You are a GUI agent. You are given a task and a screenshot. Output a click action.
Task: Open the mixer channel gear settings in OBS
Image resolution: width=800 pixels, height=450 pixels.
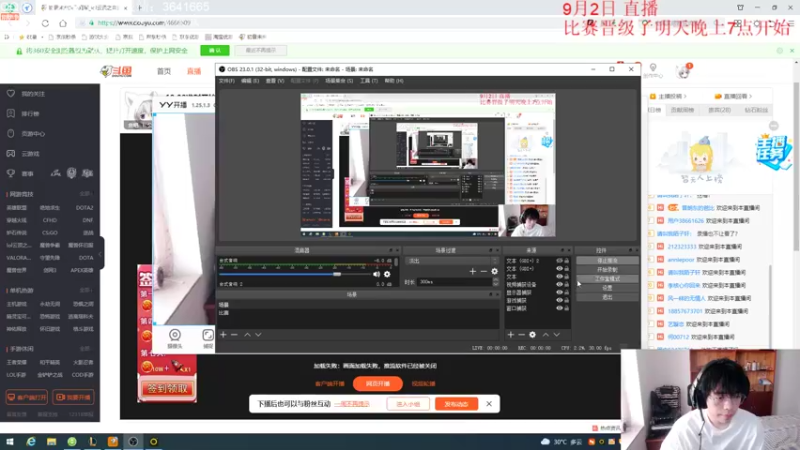pyautogui.click(x=387, y=274)
